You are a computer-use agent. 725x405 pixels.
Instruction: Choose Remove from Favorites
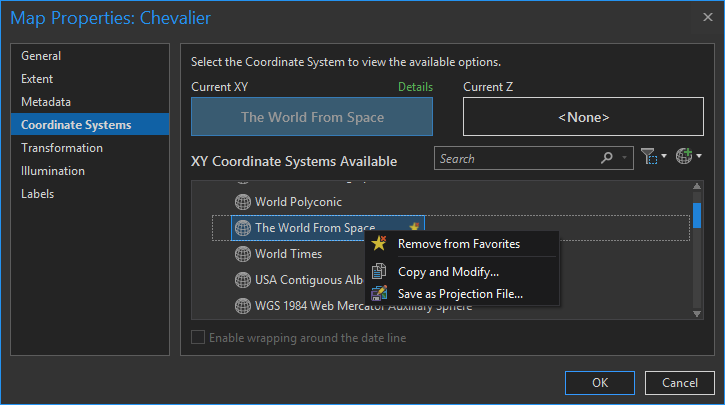click(458, 243)
